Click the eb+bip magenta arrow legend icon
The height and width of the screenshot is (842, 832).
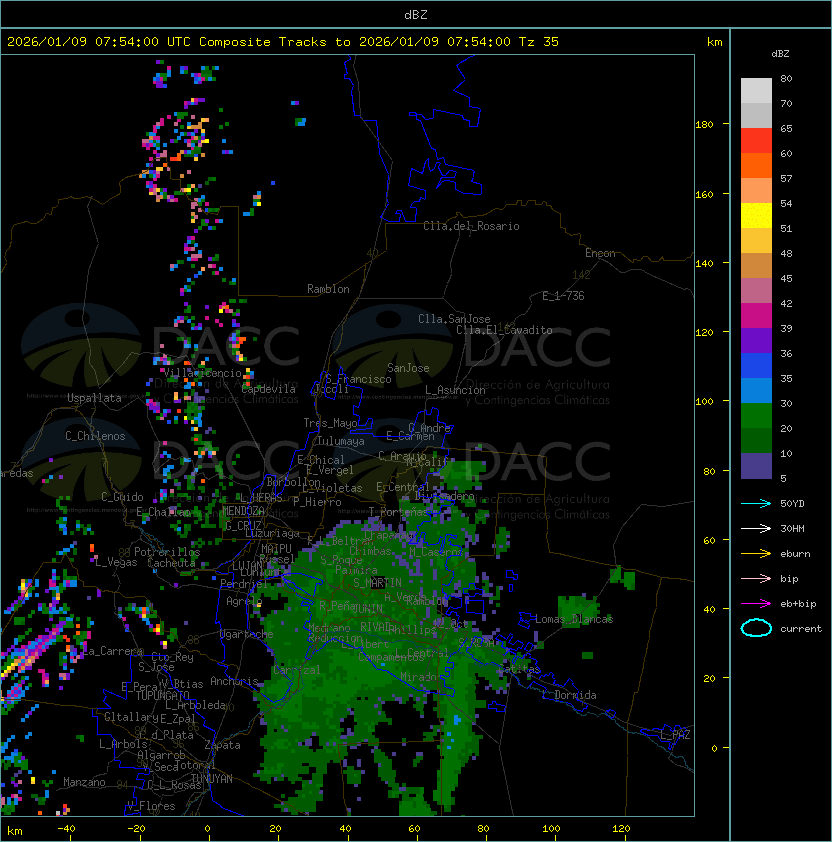click(x=756, y=604)
